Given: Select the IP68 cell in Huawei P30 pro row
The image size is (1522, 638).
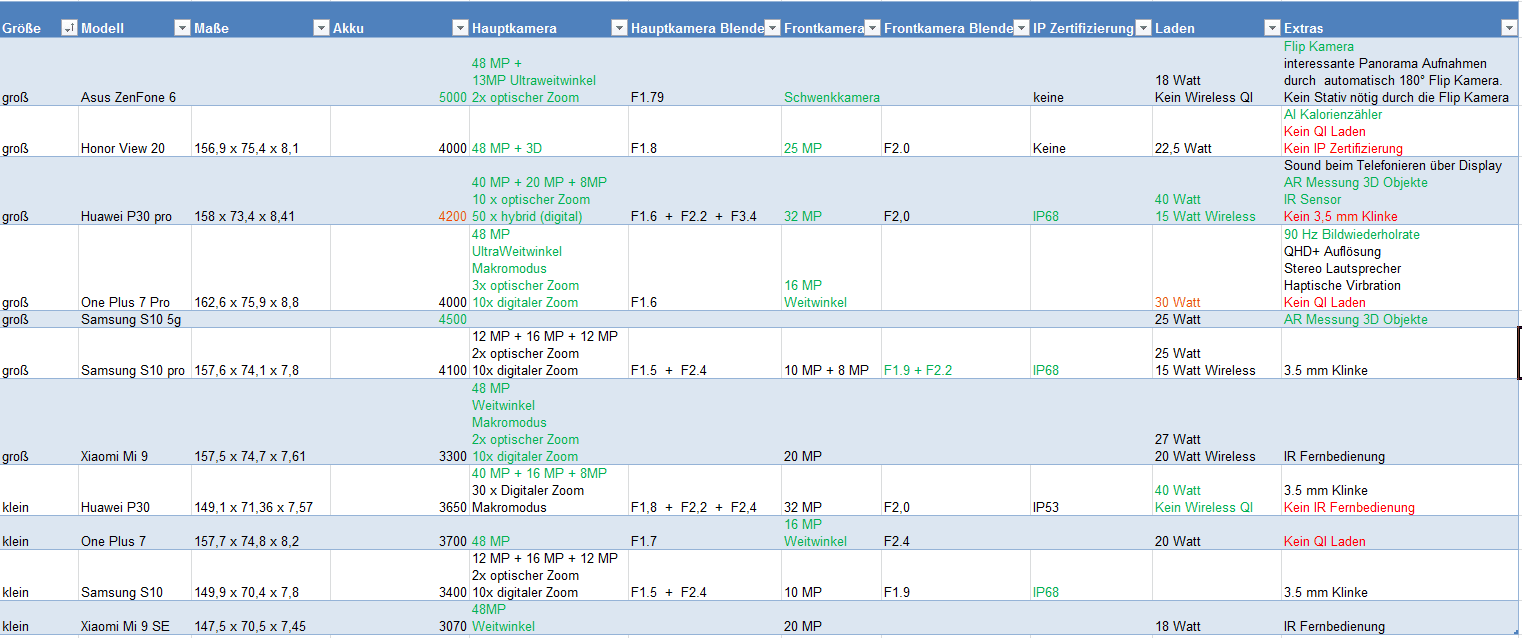Looking at the screenshot, I should (1091, 191).
